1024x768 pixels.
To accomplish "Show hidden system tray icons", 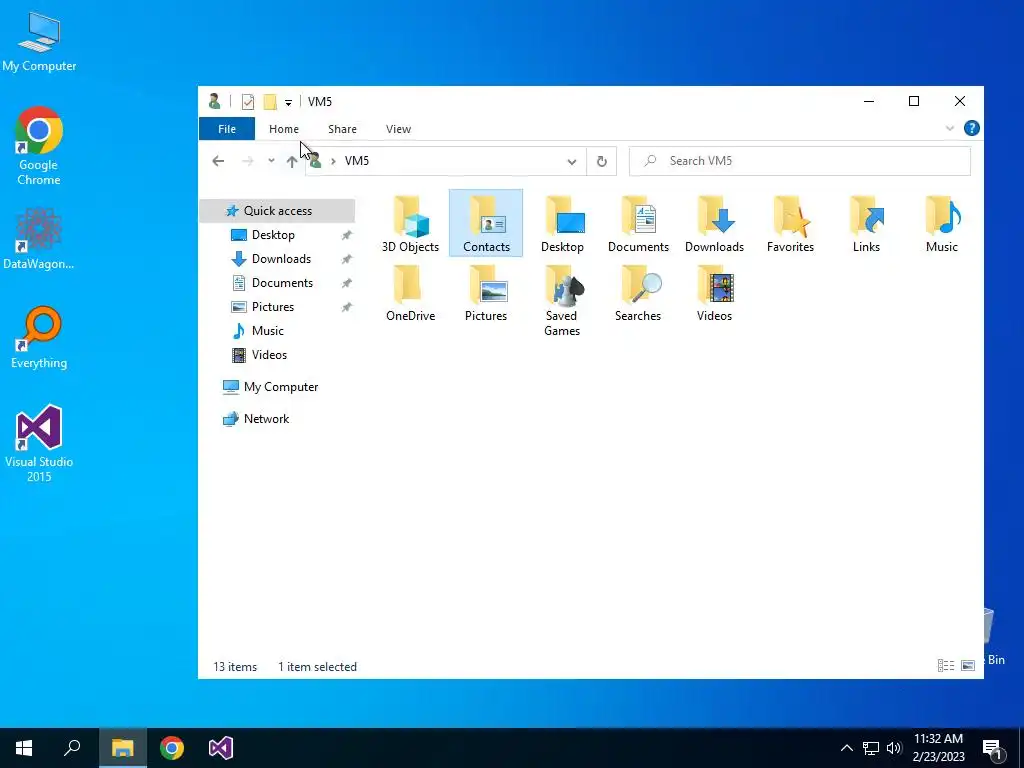I will [x=846, y=748].
